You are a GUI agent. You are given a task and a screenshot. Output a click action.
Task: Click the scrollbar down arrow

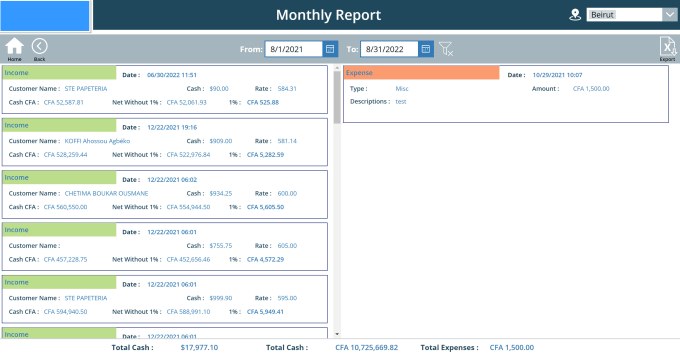337,334
